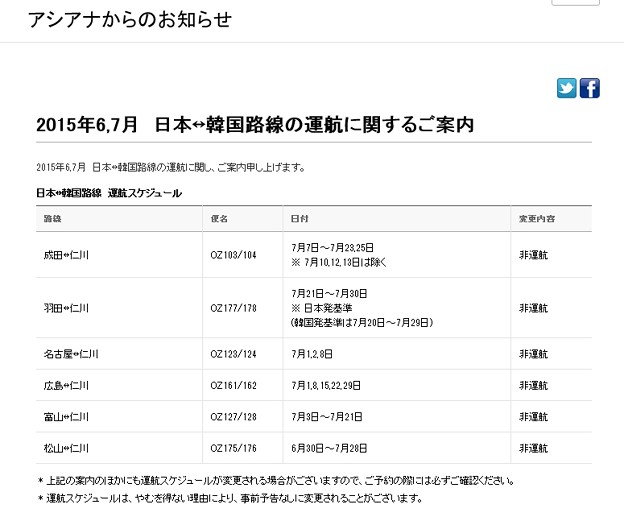This screenshot has width=624, height=521.
Task: Click flight number OZ123/124
Action: pyautogui.click(x=234, y=354)
